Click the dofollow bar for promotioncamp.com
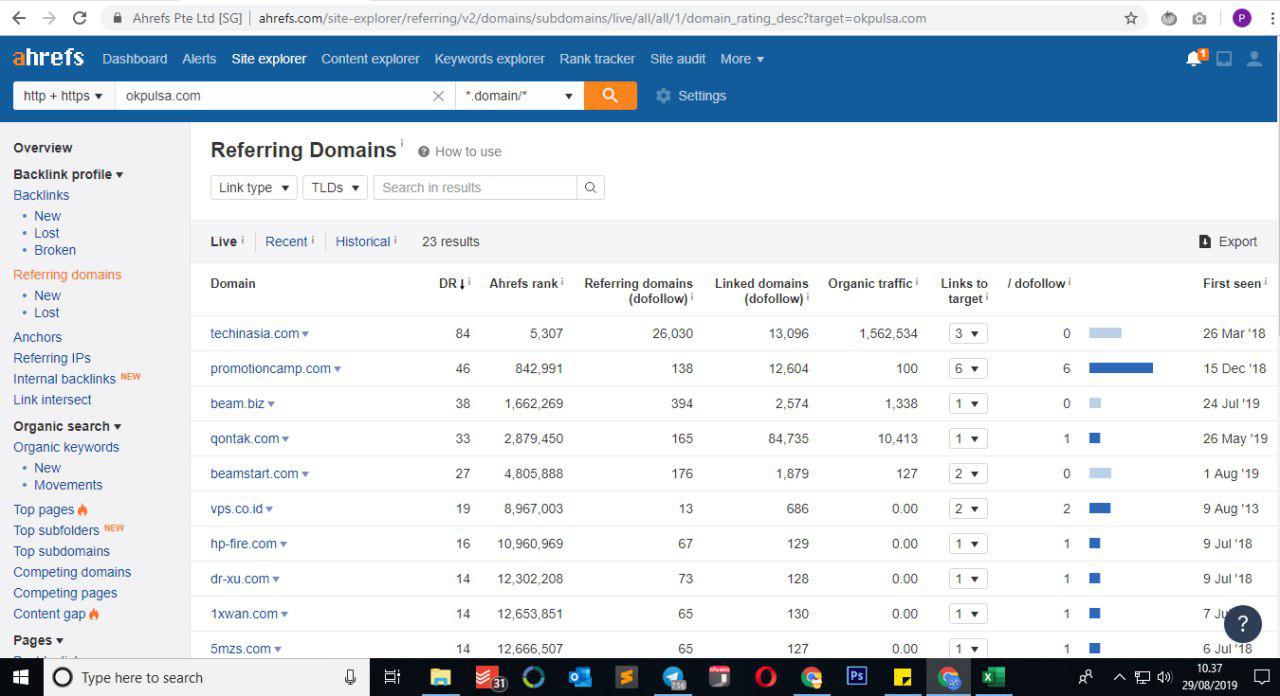 [x=1121, y=368]
